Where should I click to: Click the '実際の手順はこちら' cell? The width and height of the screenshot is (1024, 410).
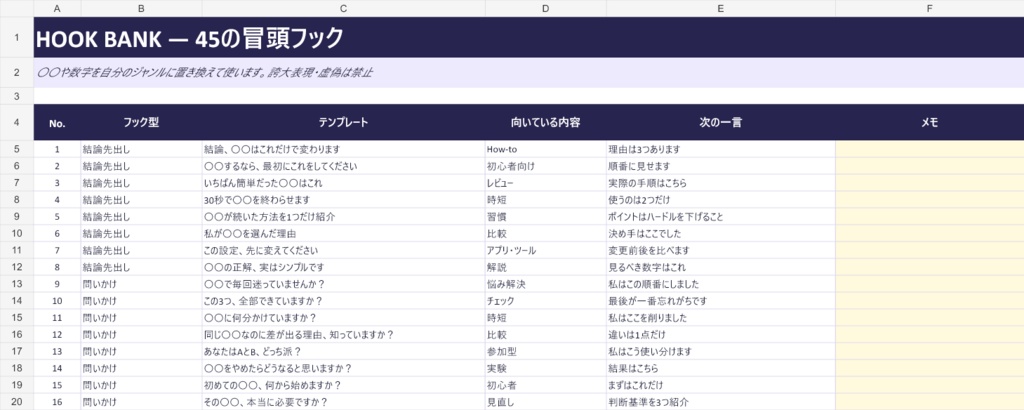(x=720, y=183)
